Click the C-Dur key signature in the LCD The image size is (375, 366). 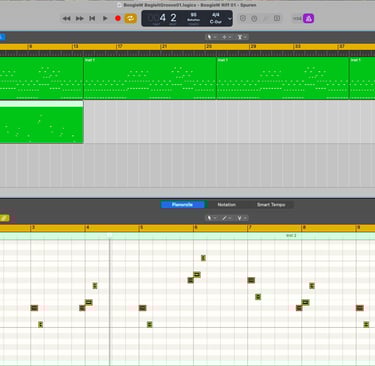click(x=216, y=22)
